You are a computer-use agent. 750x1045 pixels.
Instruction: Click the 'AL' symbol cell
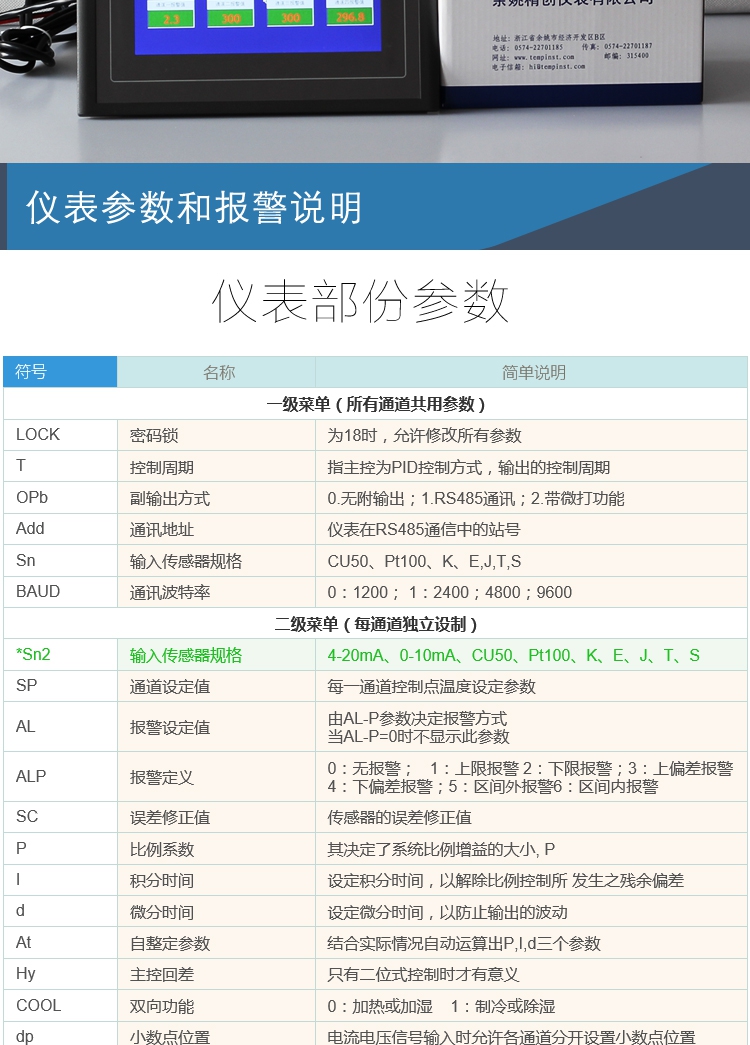(60, 727)
